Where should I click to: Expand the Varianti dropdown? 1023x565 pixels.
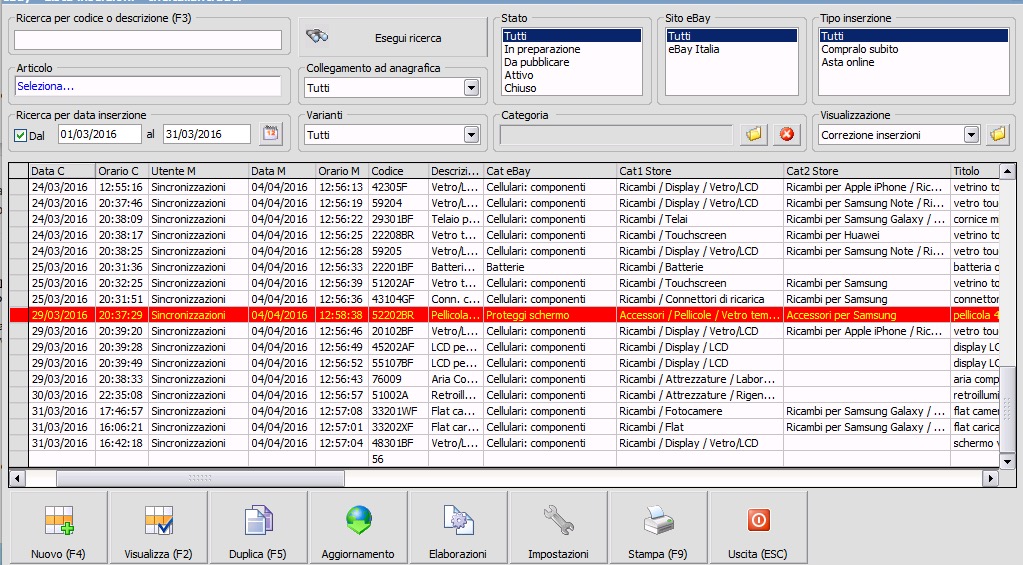pos(471,135)
